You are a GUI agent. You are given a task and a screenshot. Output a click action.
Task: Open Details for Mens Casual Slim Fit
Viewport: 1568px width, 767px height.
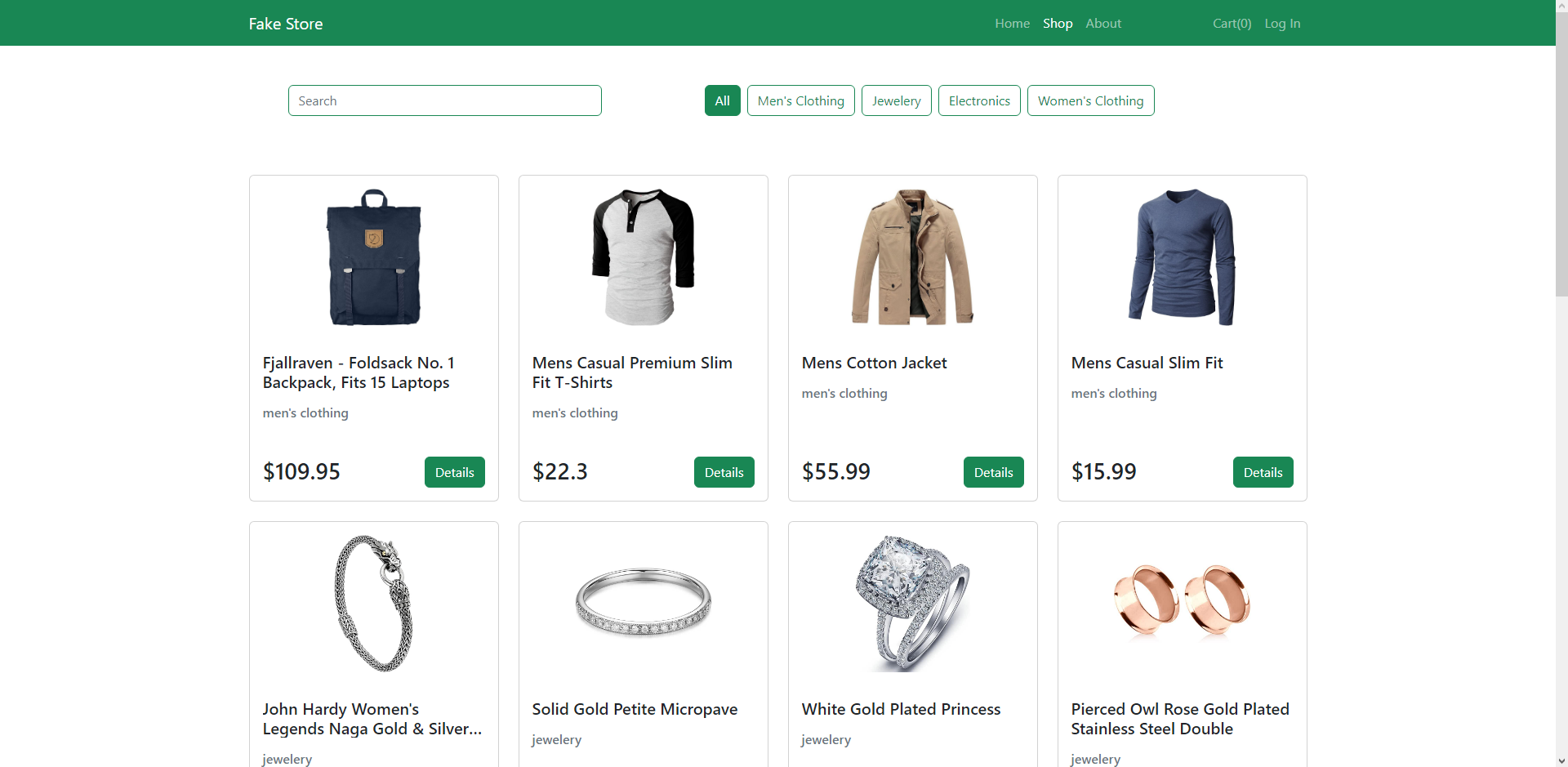pyautogui.click(x=1263, y=472)
